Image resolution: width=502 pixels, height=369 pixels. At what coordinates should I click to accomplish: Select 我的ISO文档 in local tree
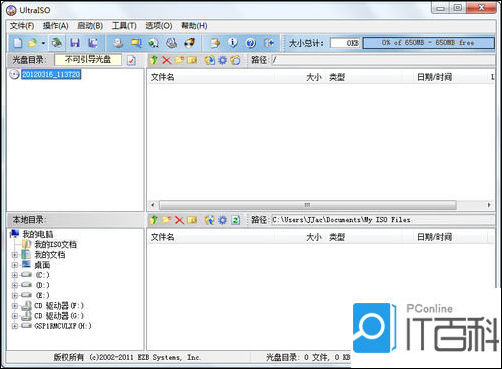click(55, 245)
